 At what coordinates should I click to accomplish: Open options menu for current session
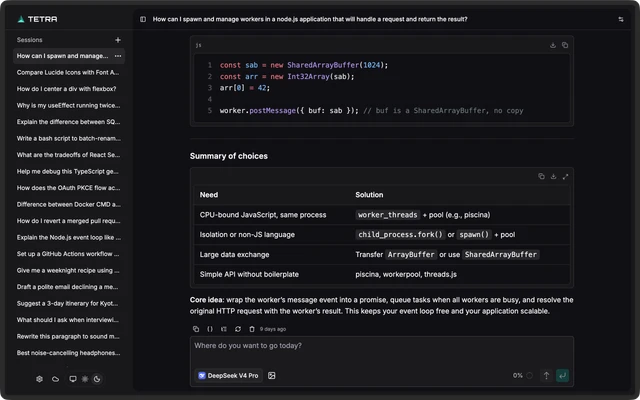[118, 56]
